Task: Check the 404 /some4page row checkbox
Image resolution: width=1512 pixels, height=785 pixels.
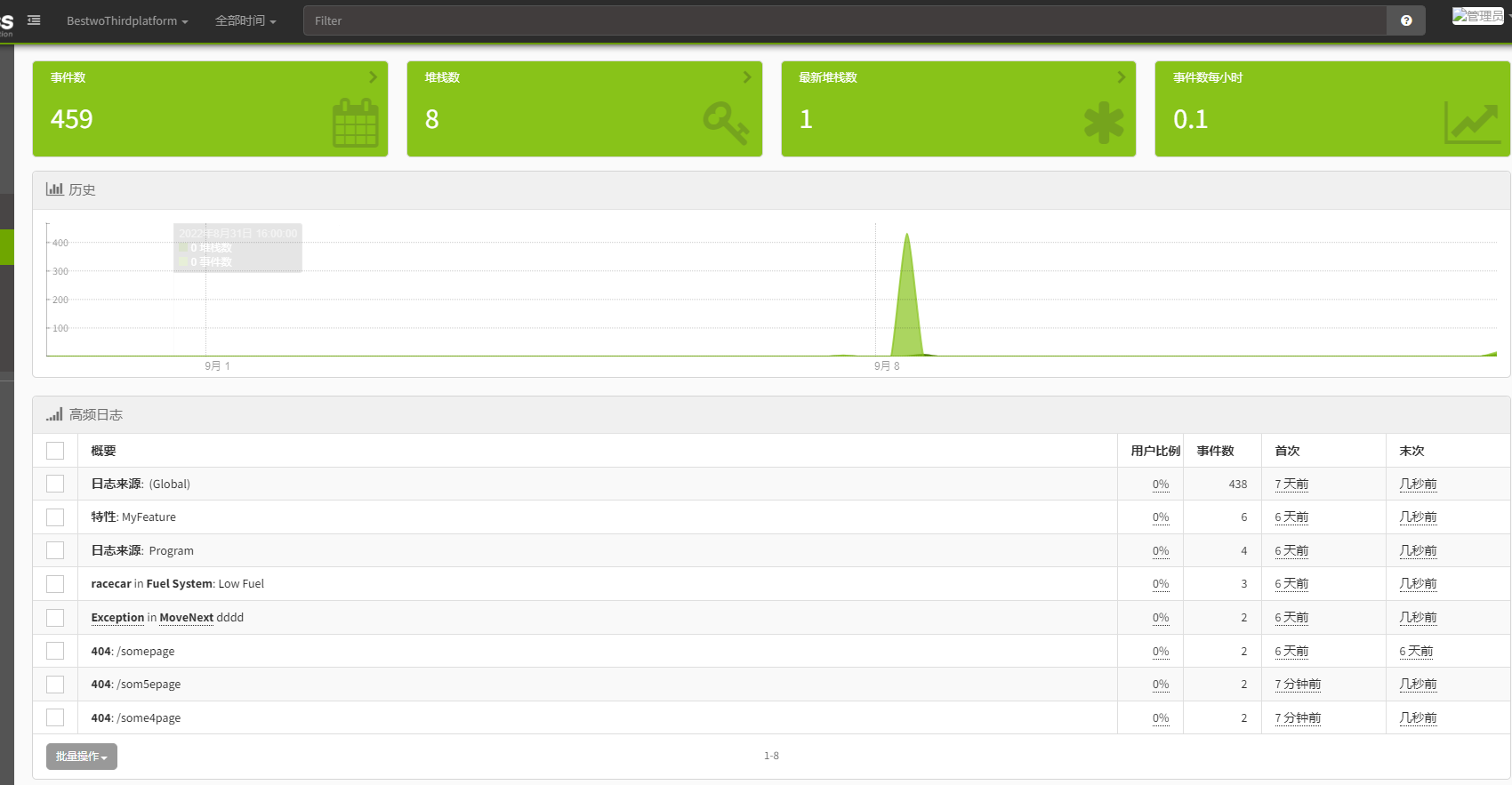Action: pyautogui.click(x=55, y=717)
